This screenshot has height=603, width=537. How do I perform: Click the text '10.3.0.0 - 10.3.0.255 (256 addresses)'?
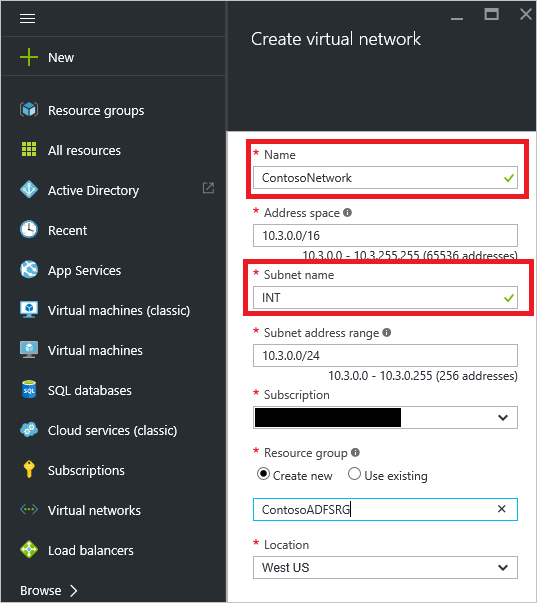[422, 376]
